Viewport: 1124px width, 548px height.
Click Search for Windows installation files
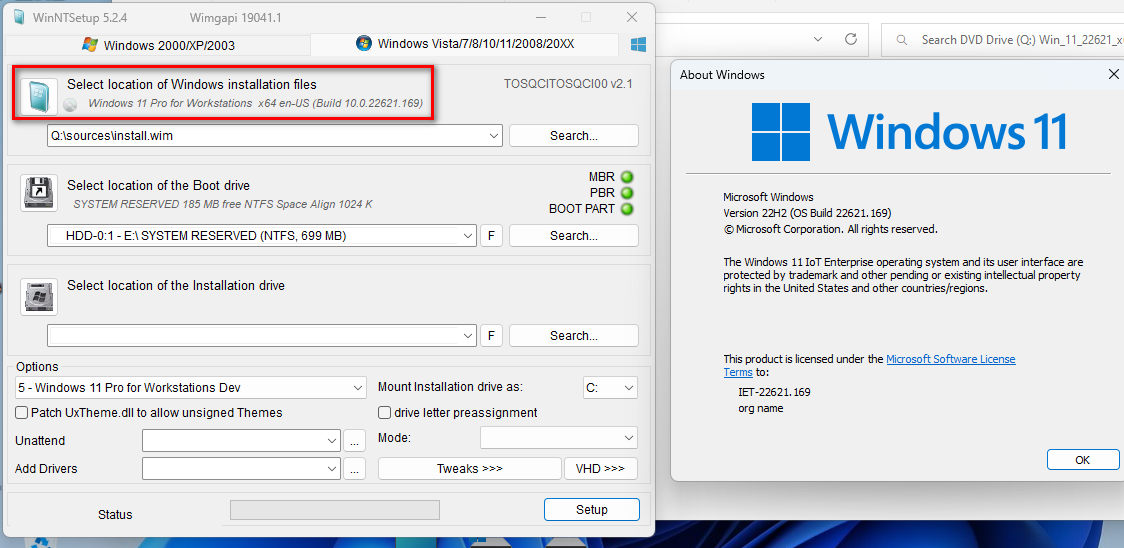(573, 136)
